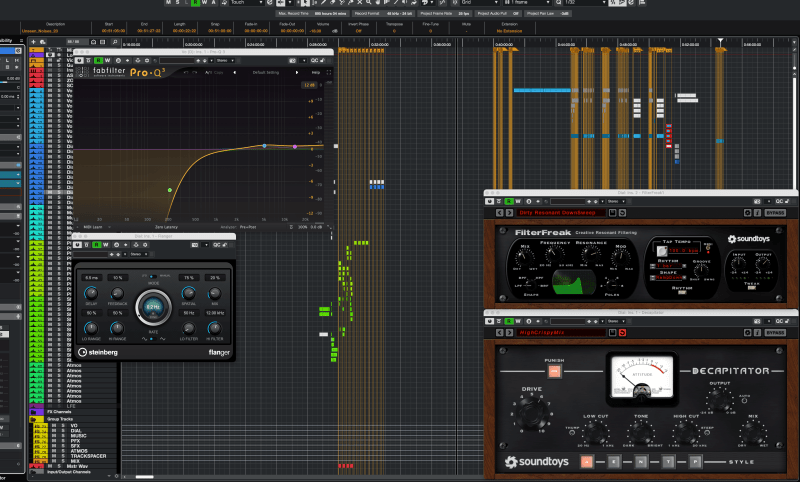
Task: Open the Touch automation mode dropdown
Action: (246, 3)
